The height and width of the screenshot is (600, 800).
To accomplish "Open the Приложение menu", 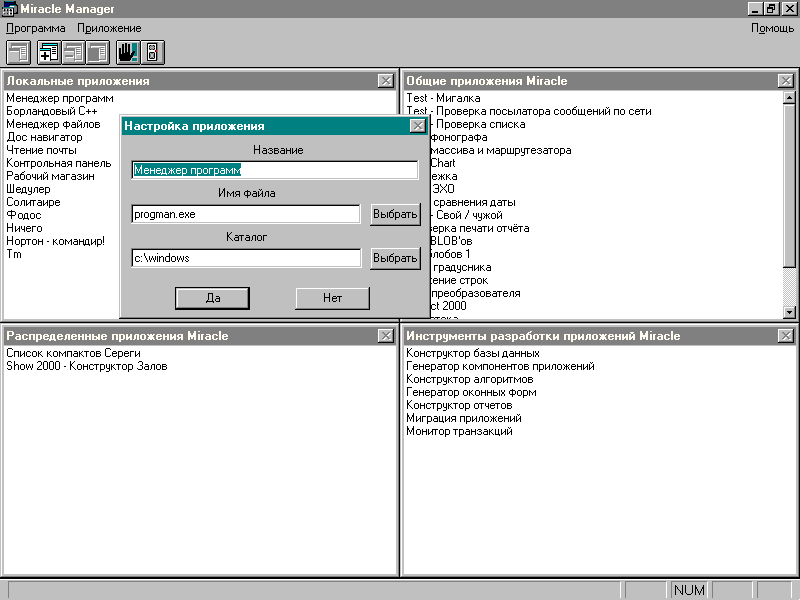I will [109, 28].
